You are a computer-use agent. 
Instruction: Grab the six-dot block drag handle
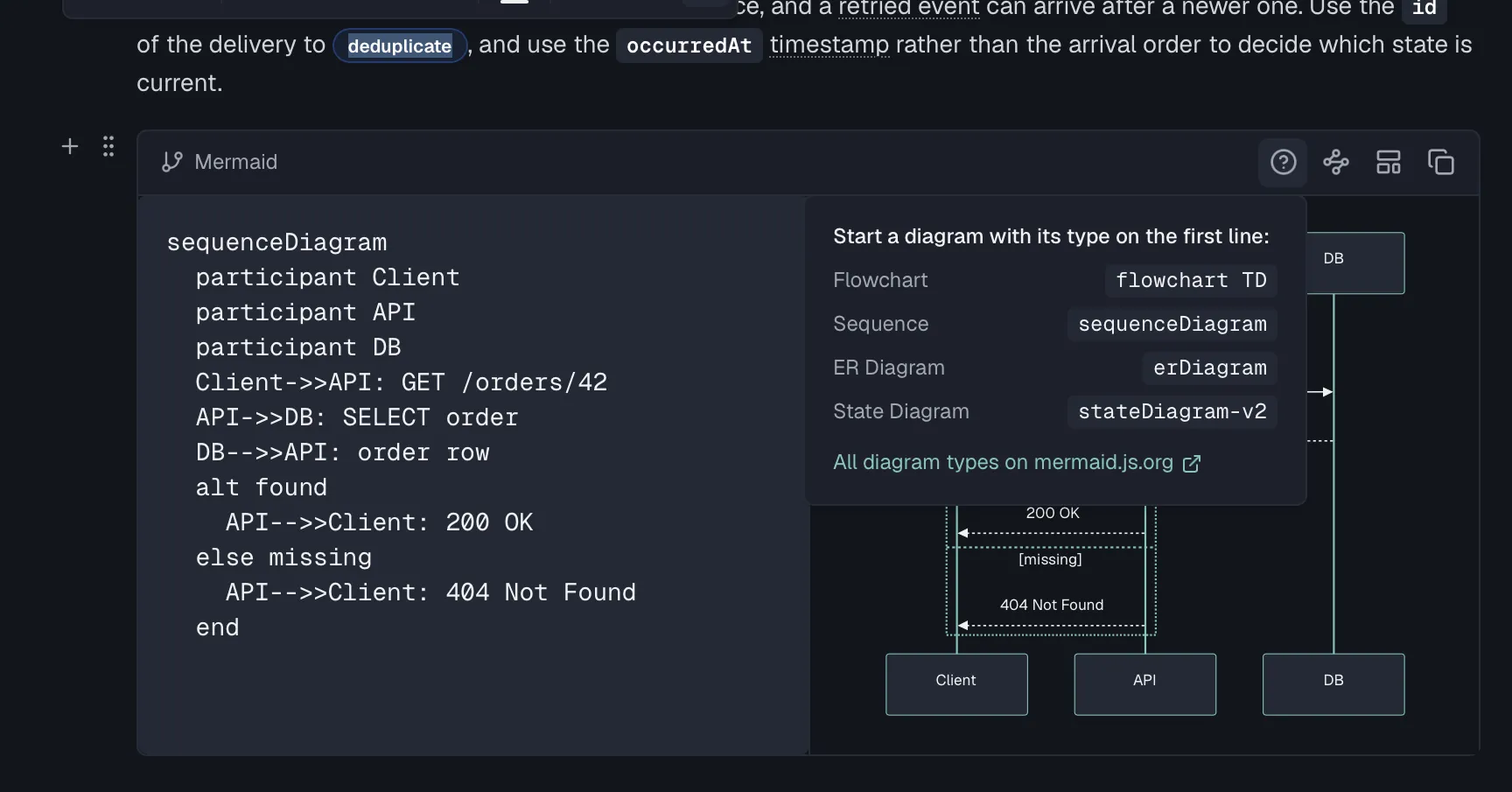coord(108,146)
